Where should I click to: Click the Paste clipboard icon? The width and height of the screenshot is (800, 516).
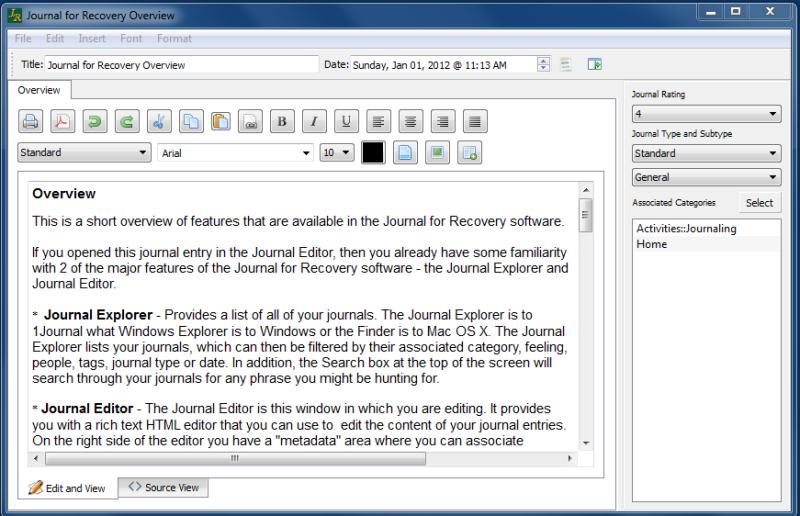coord(221,122)
